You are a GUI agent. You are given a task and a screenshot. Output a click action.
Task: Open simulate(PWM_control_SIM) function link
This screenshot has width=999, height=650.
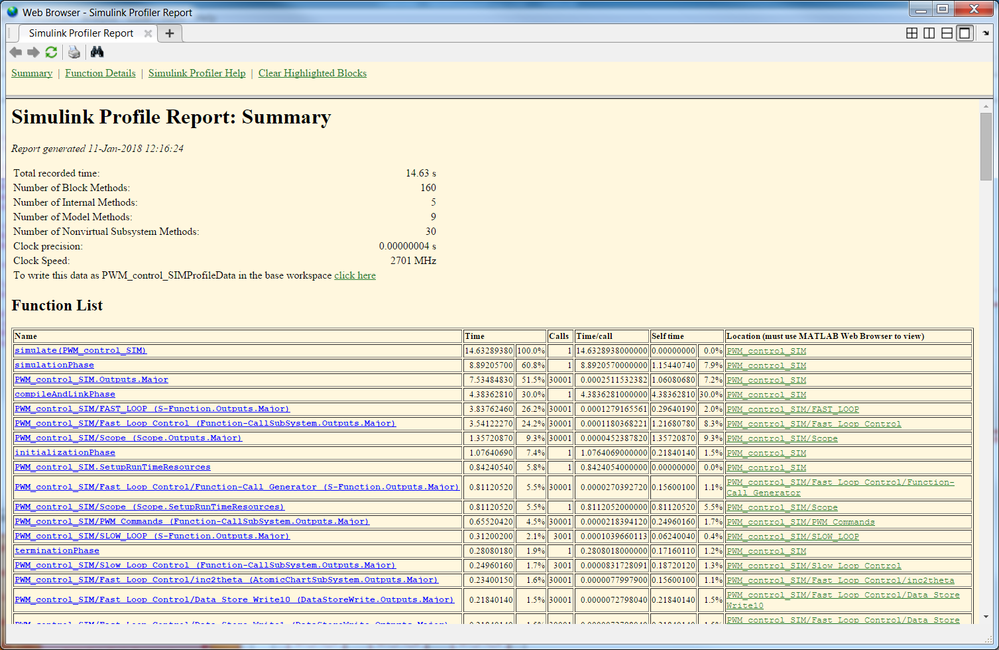click(80, 350)
